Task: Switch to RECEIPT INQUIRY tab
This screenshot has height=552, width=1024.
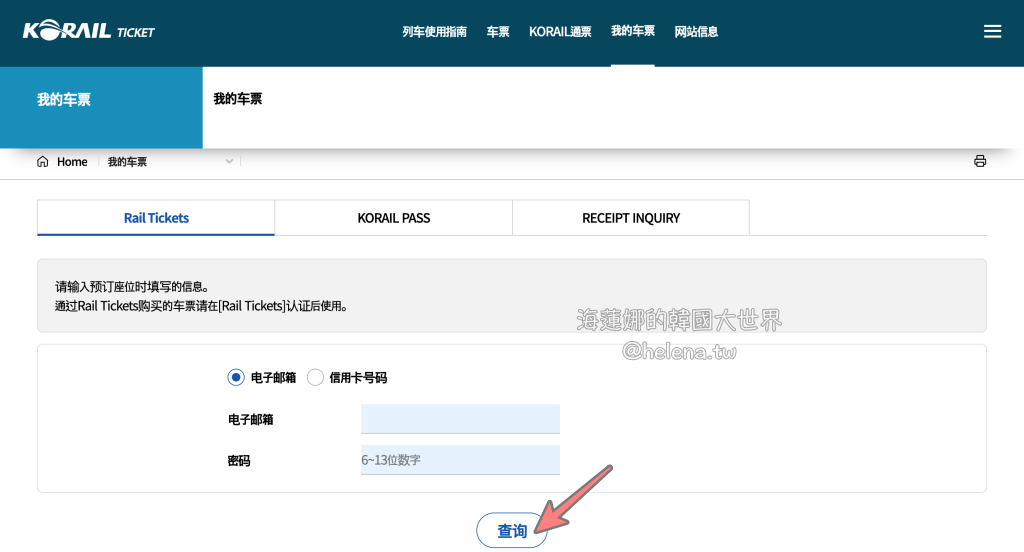Action: (631, 218)
